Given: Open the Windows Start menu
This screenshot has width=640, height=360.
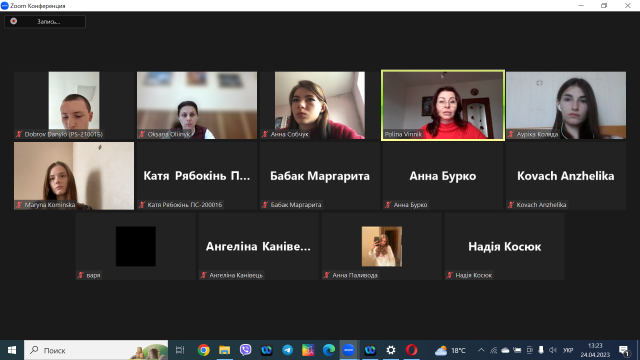Looking at the screenshot, I should [x=12, y=350].
